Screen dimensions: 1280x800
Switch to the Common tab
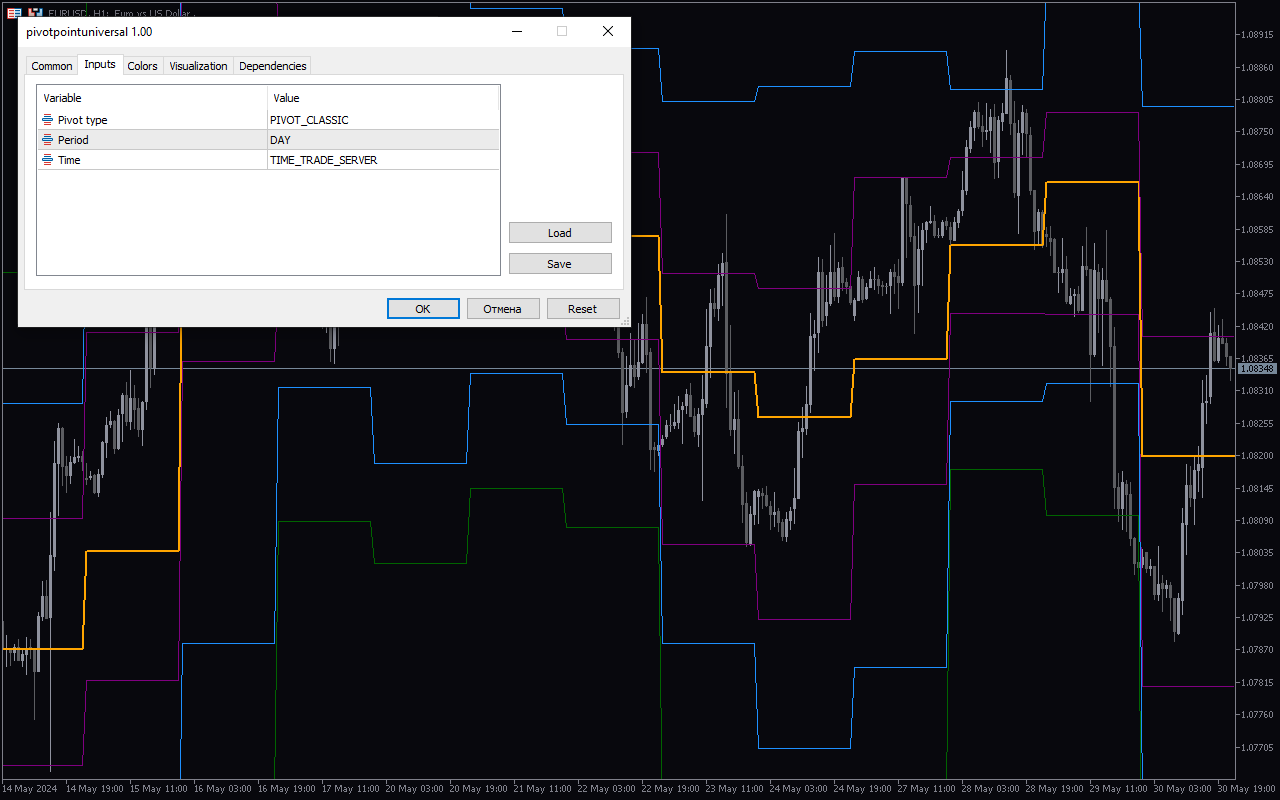click(x=52, y=66)
